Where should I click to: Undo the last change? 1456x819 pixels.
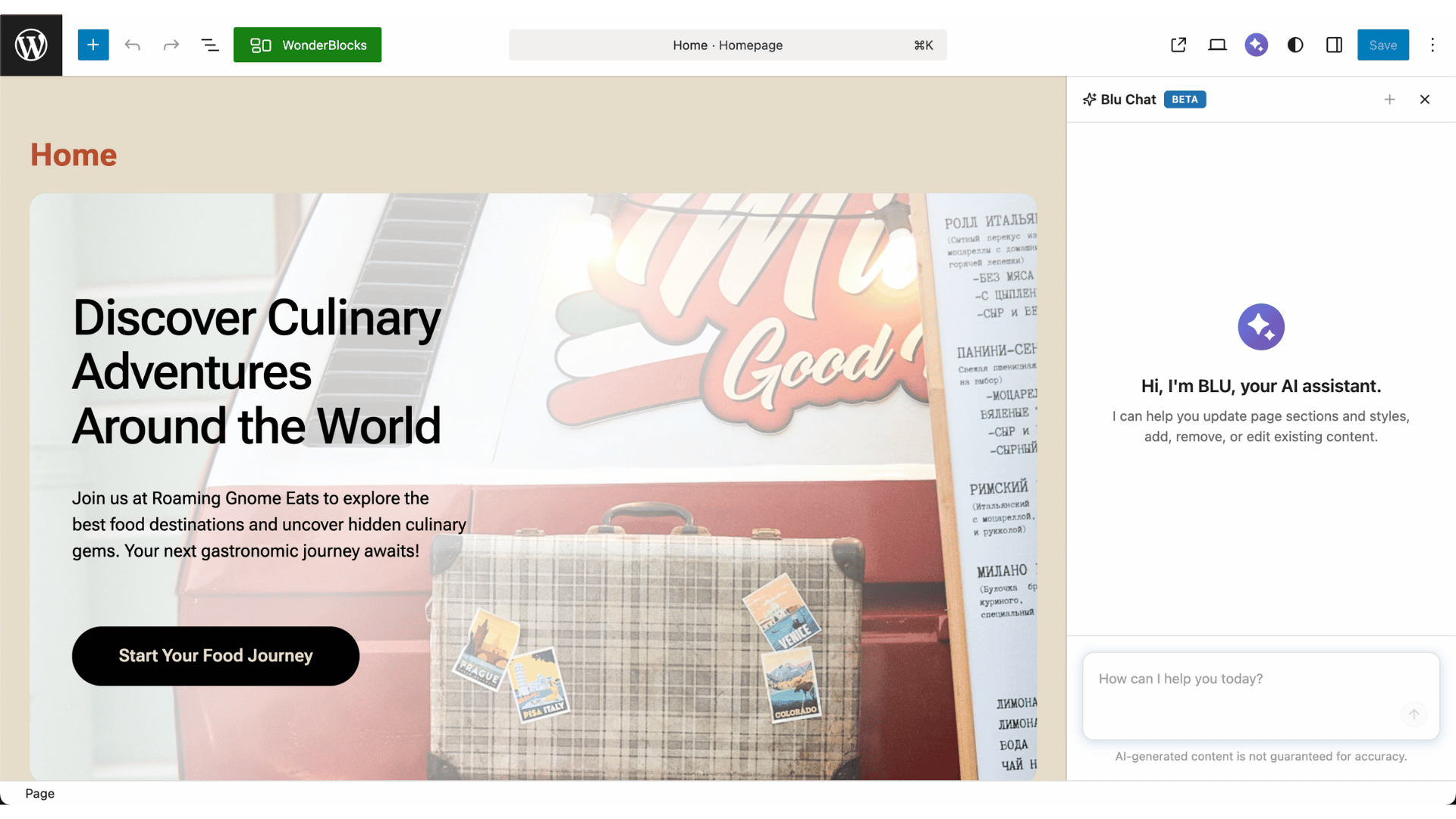(133, 45)
